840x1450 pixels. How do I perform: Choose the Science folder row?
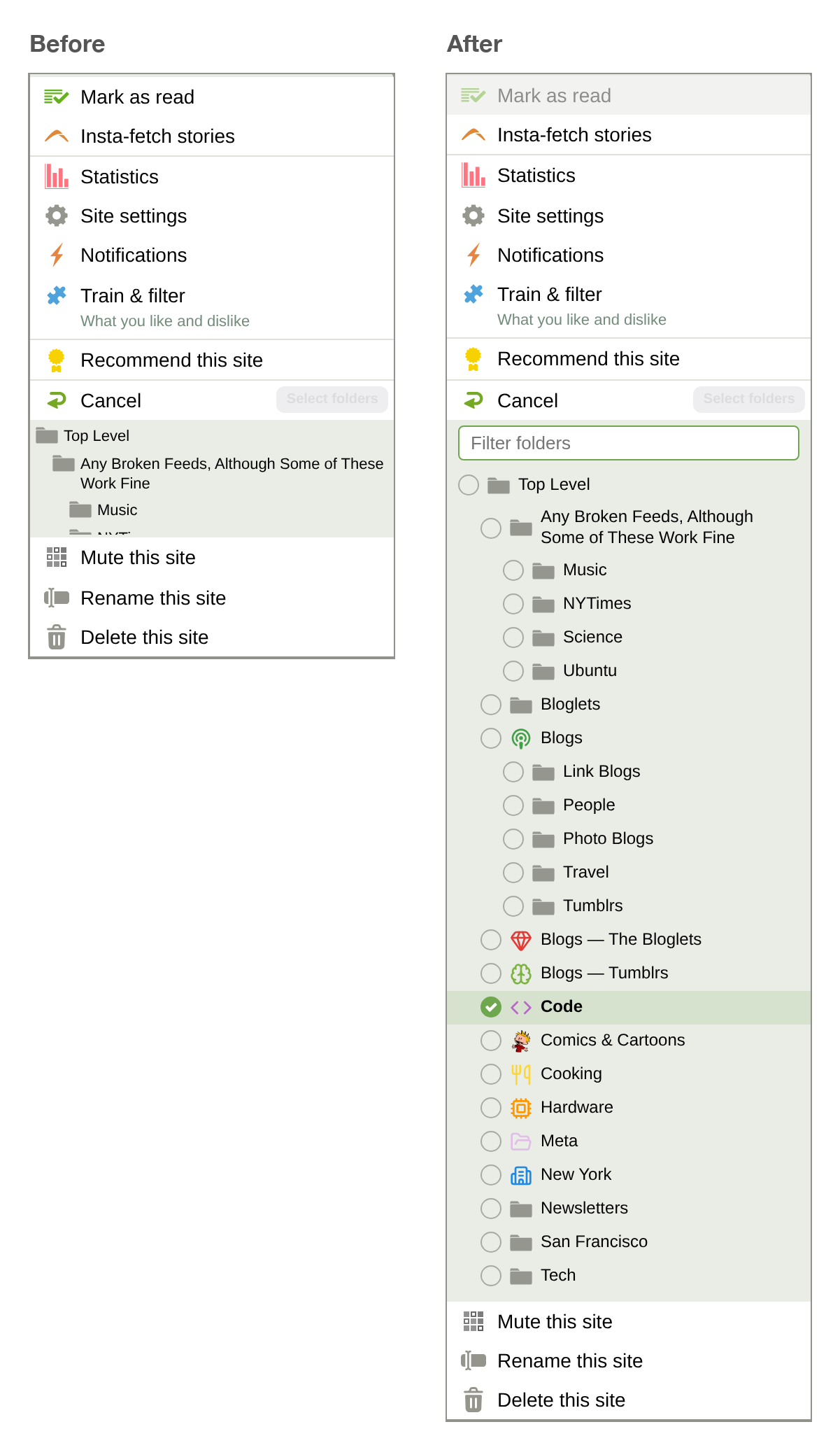point(629,638)
